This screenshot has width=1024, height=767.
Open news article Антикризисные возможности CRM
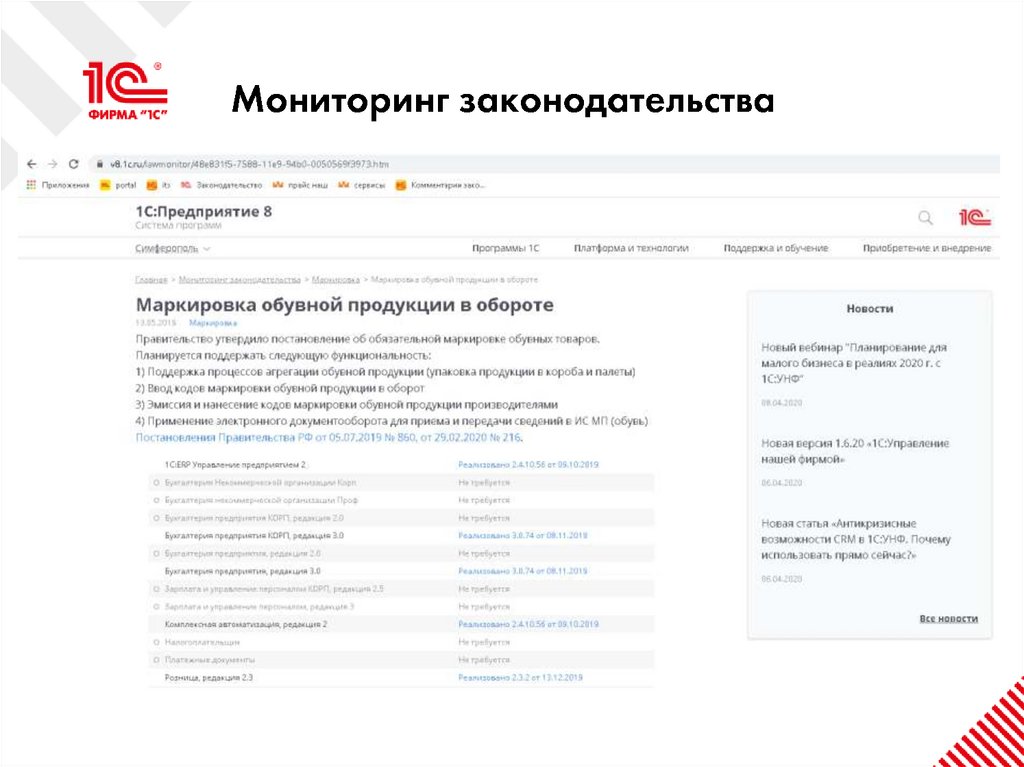[856, 540]
